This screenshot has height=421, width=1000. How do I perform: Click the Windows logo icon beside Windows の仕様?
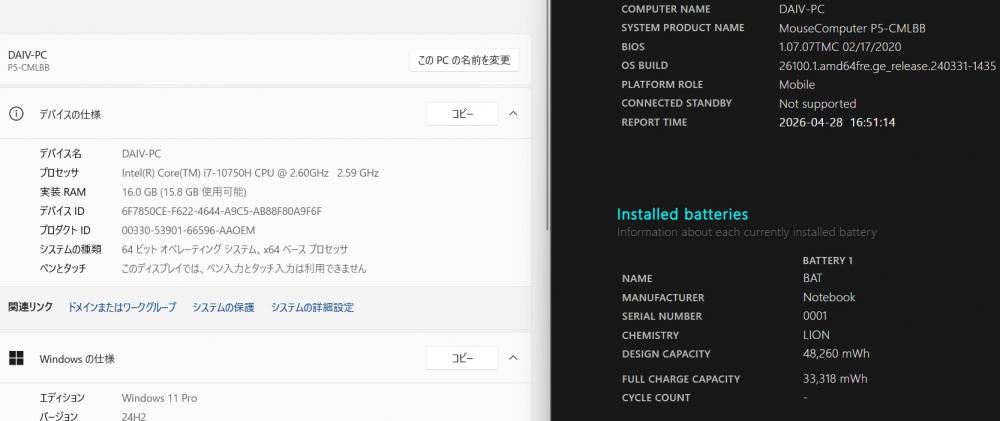pos(16,358)
